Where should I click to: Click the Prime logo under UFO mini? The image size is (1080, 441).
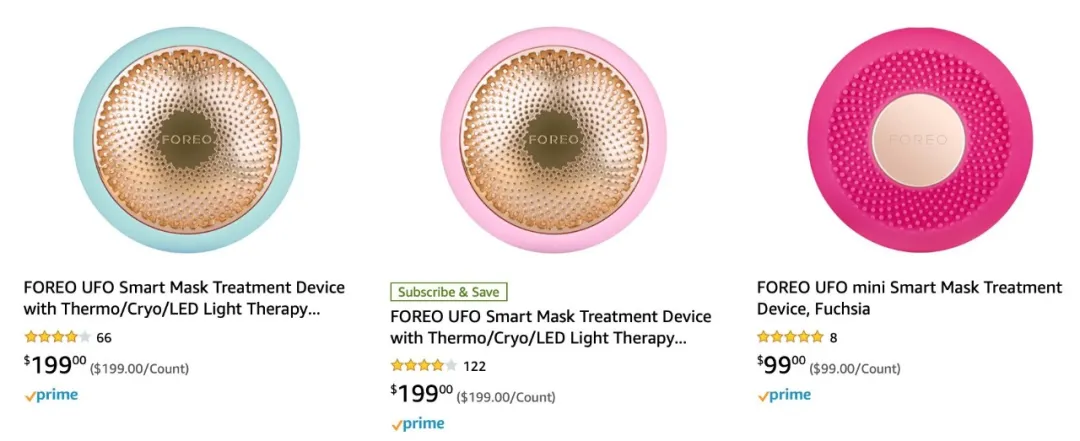pyautogui.click(x=785, y=395)
